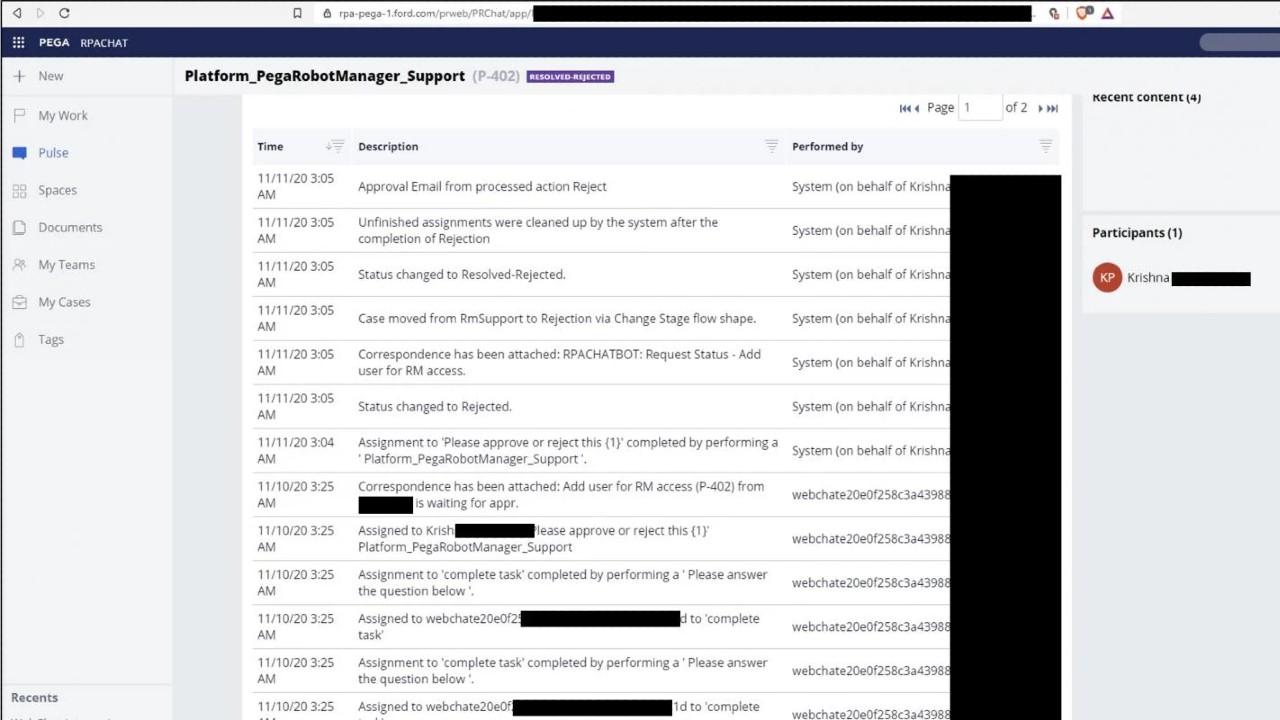Click the Documents page icon
This screenshot has width=1280, height=720.
(x=19, y=227)
